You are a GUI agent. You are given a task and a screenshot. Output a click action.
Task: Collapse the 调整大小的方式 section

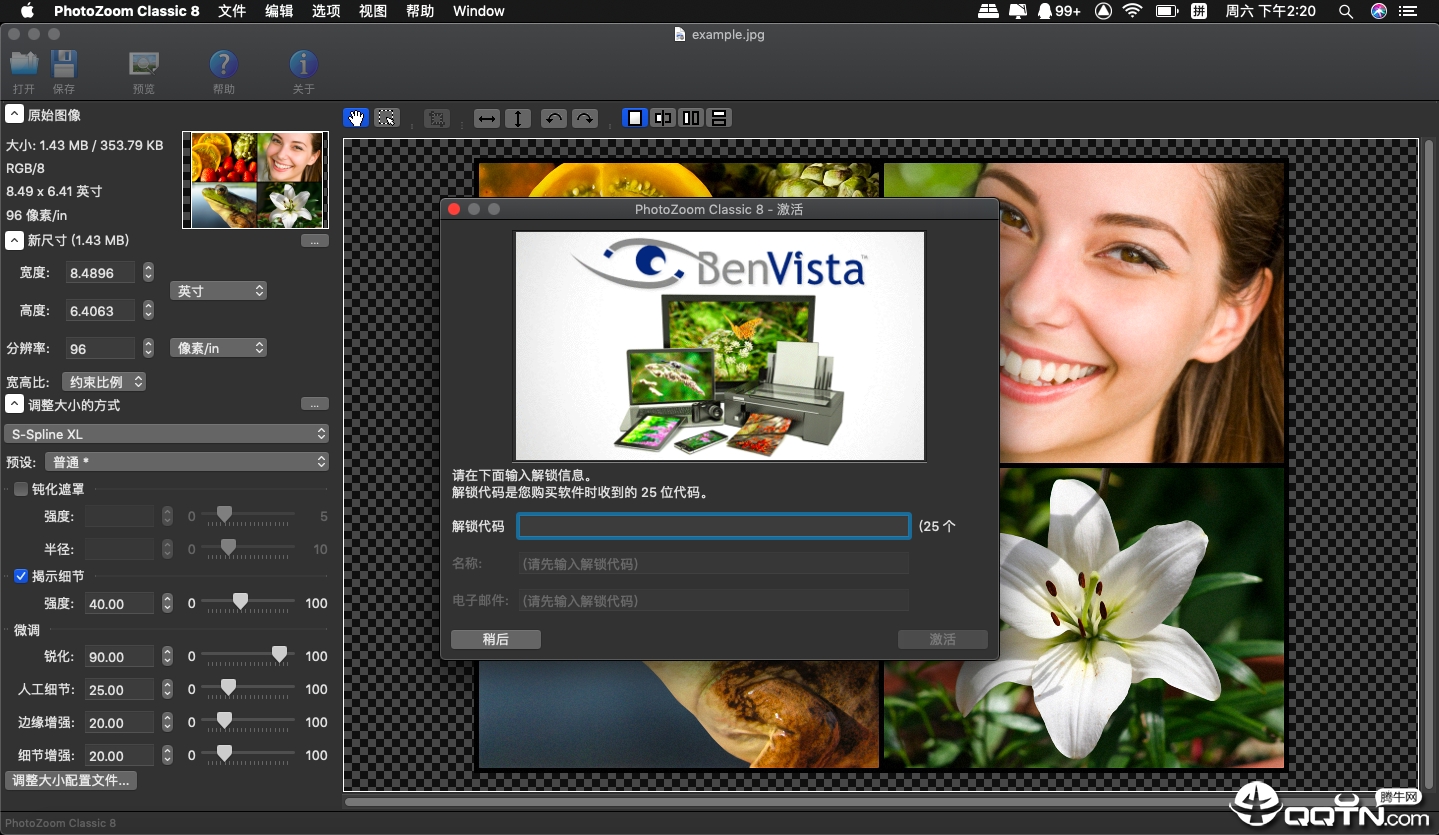pyautogui.click(x=15, y=405)
